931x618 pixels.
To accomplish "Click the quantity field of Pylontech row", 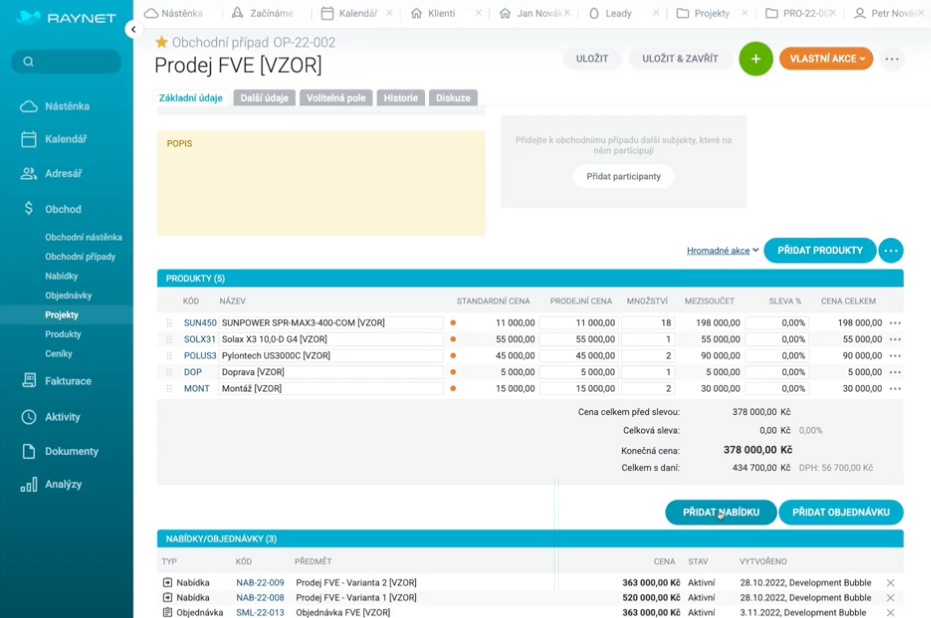I will point(648,356).
